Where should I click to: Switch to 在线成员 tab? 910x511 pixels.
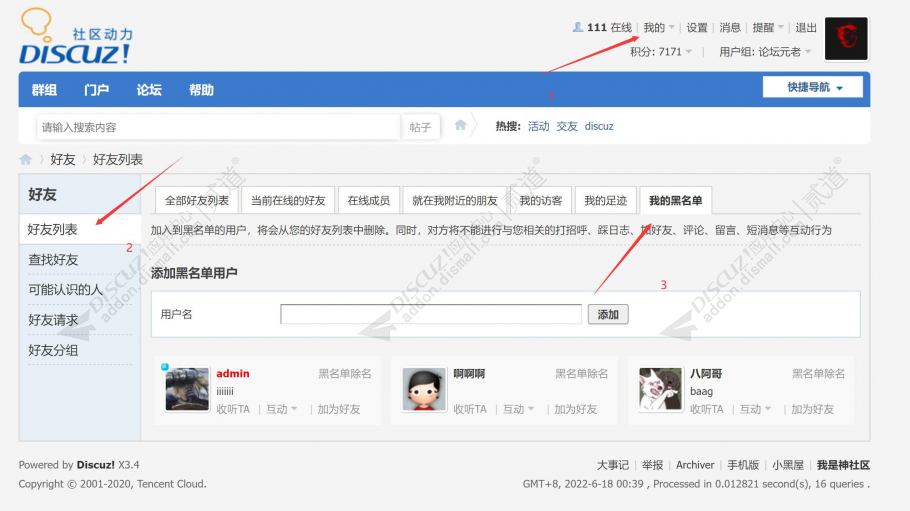pos(369,200)
